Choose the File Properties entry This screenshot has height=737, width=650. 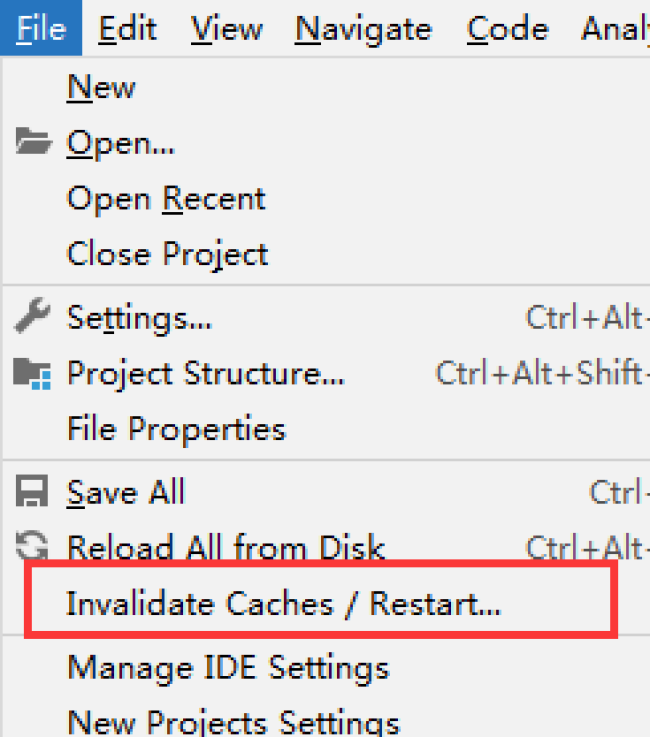point(327,429)
